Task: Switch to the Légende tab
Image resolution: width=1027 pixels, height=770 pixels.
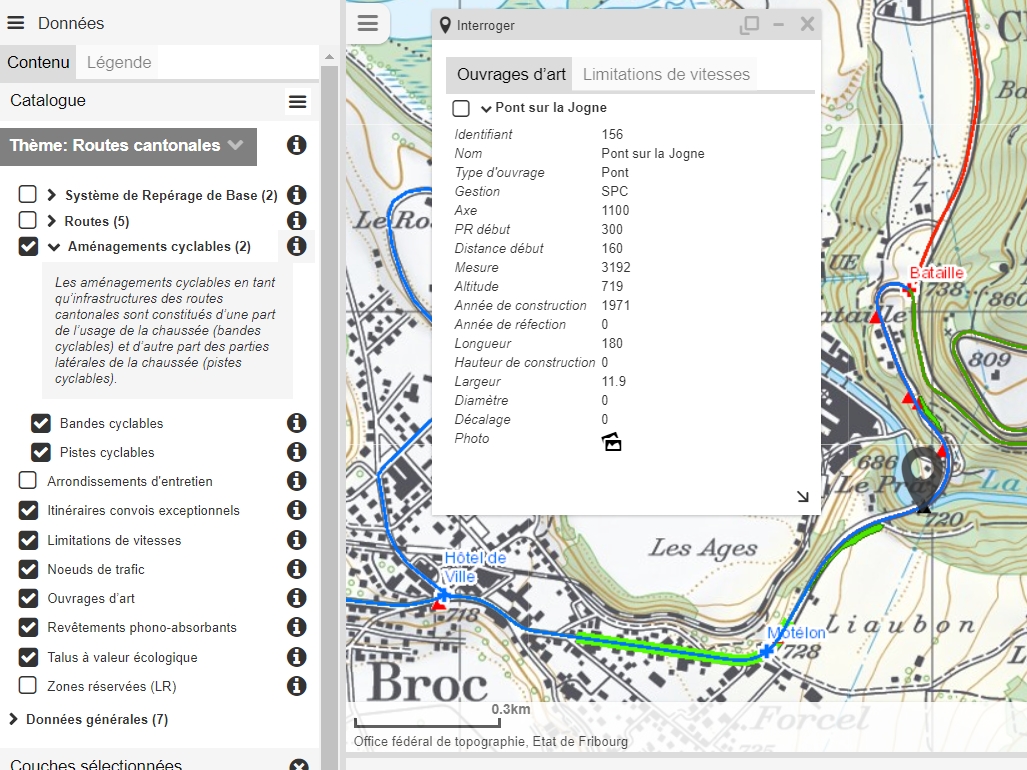Action: 119,62
